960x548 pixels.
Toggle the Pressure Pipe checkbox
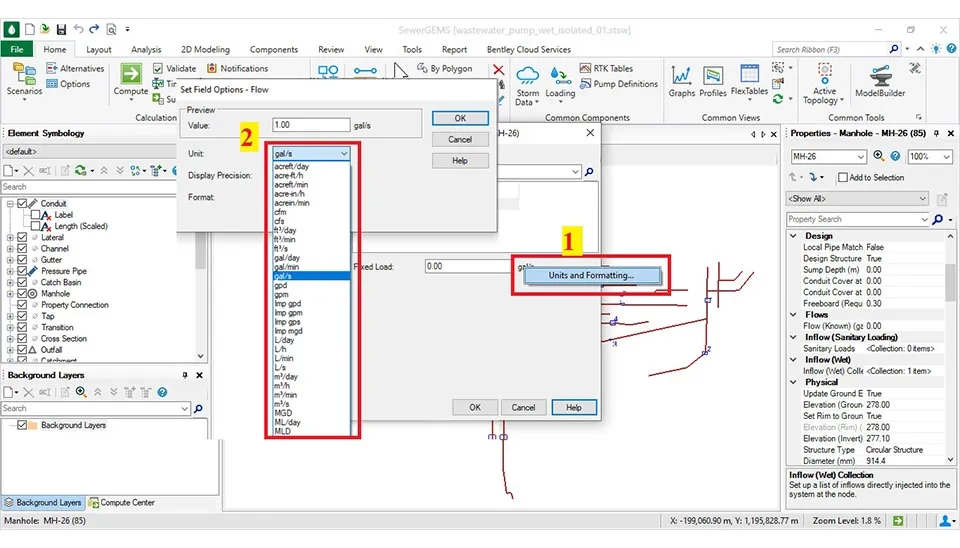(22, 271)
